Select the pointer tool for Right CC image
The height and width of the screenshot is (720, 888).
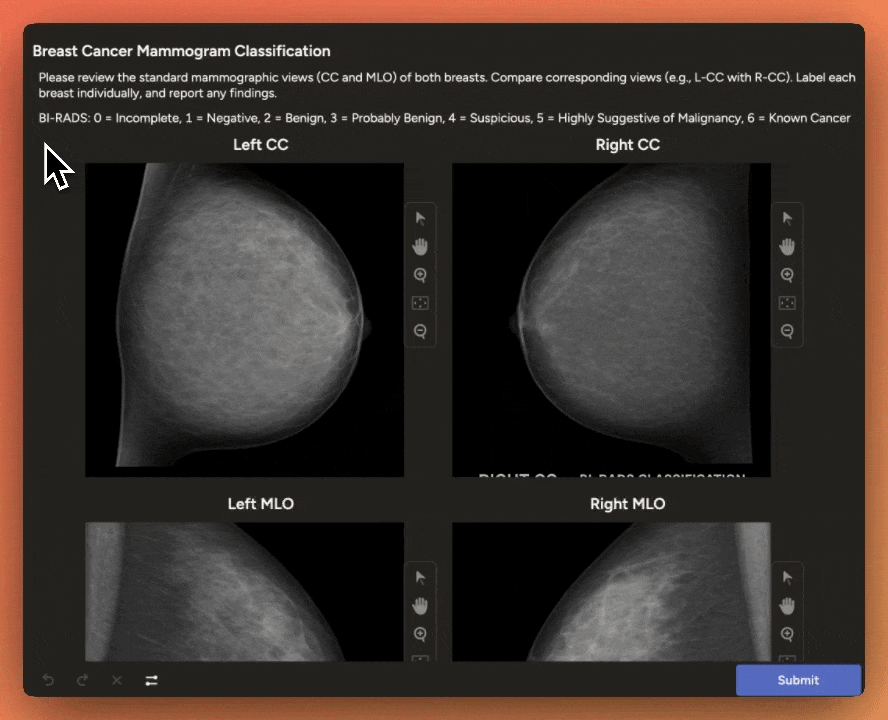[x=787, y=218]
